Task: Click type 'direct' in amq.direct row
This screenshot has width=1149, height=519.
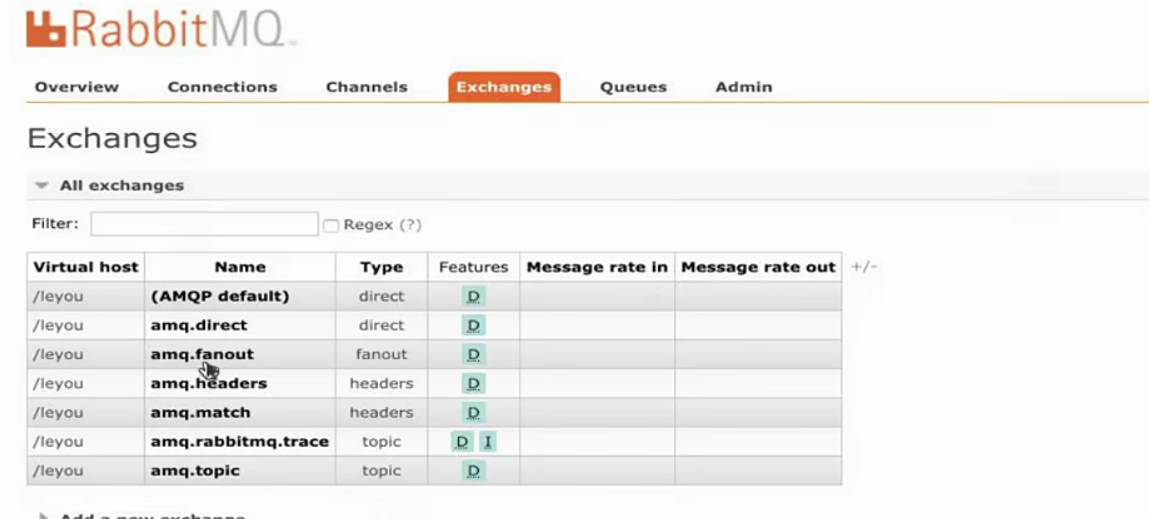Action: (382, 325)
